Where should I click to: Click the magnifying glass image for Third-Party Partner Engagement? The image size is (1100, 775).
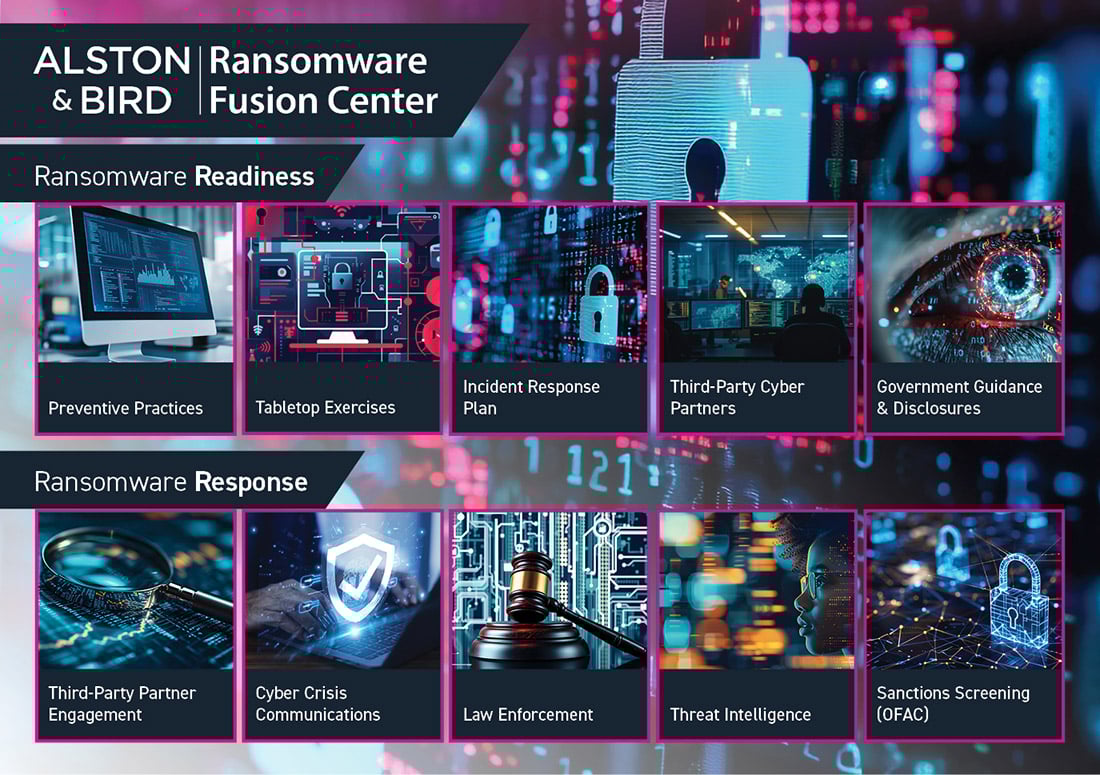click(135, 590)
